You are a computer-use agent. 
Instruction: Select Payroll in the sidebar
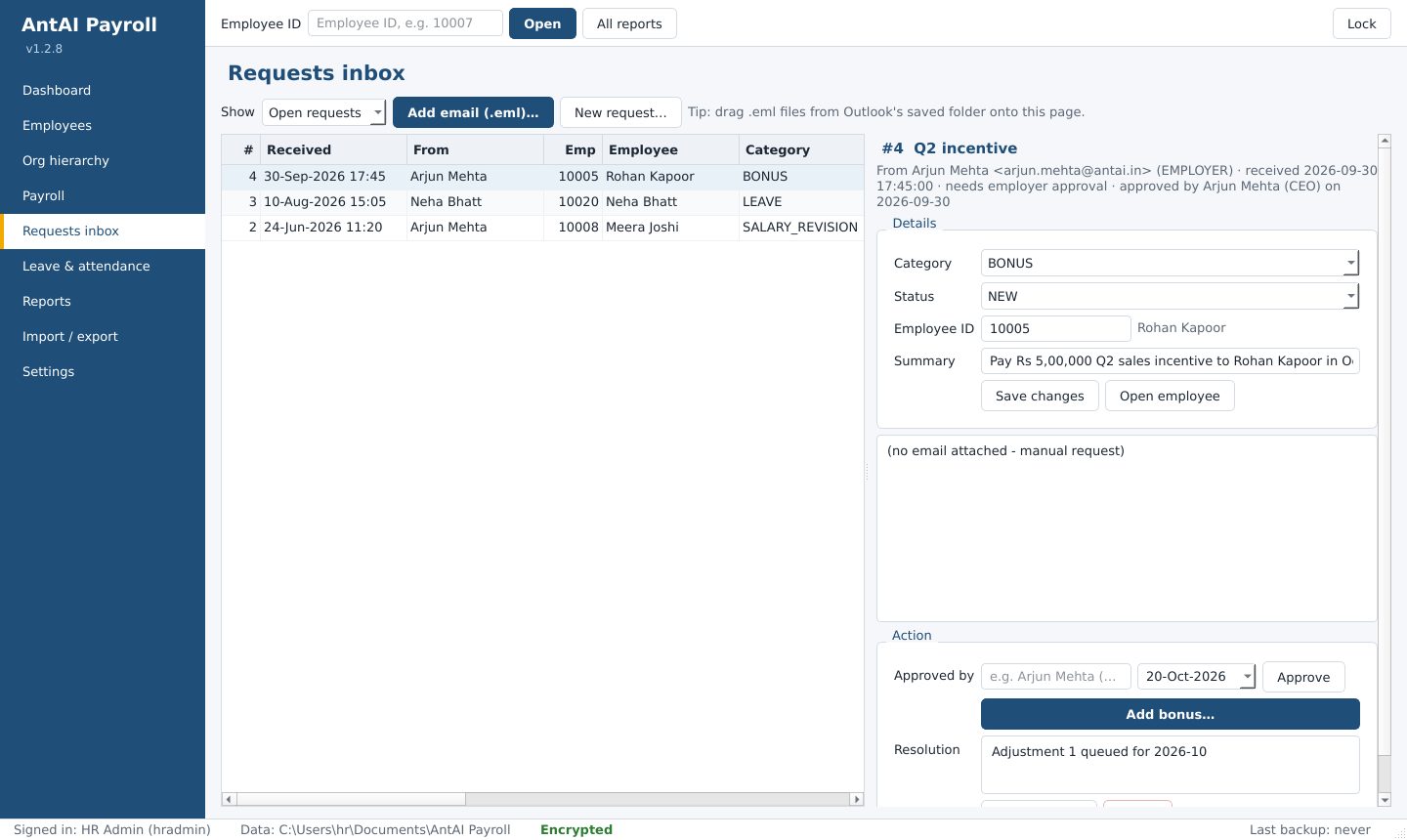pos(103,195)
